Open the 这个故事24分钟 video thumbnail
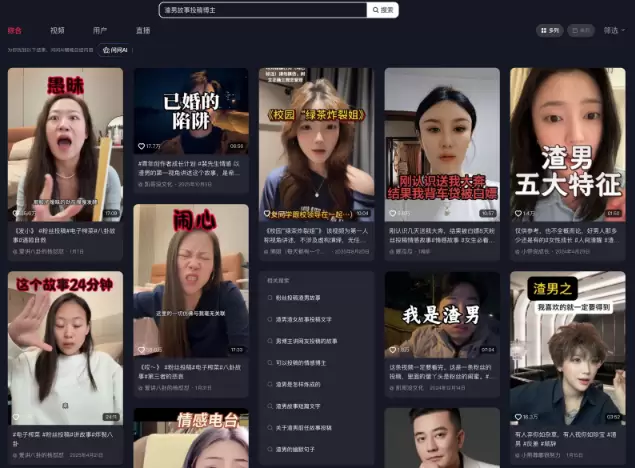 tap(65, 348)
